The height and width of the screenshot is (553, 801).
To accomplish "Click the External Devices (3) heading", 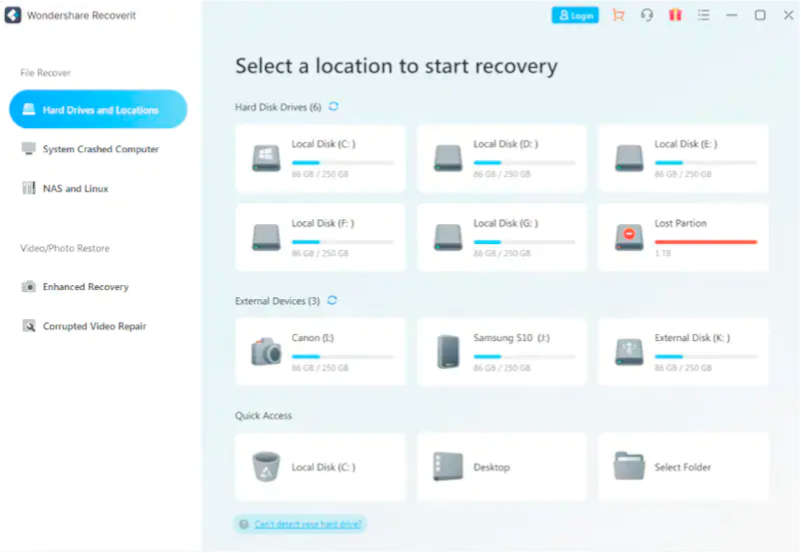I will (277, 301).
